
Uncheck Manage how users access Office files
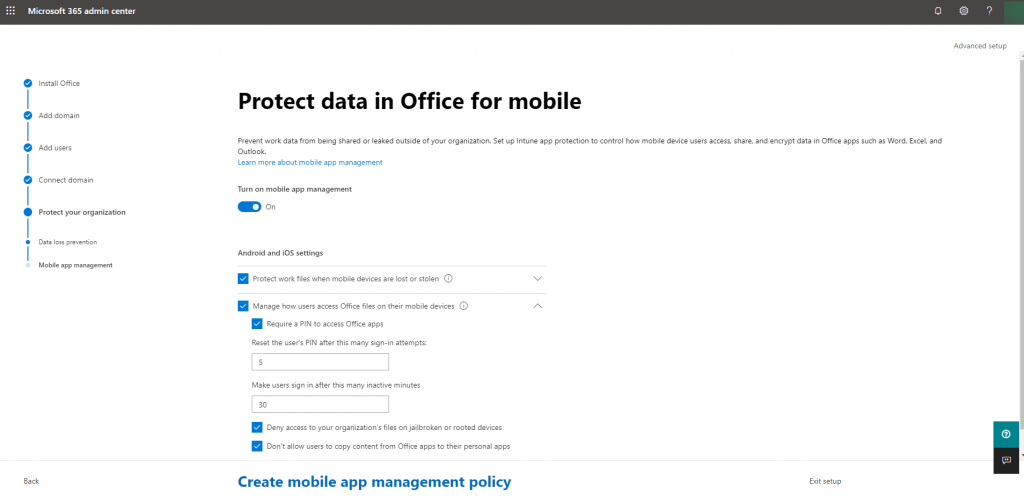click(x=243, y=305)
